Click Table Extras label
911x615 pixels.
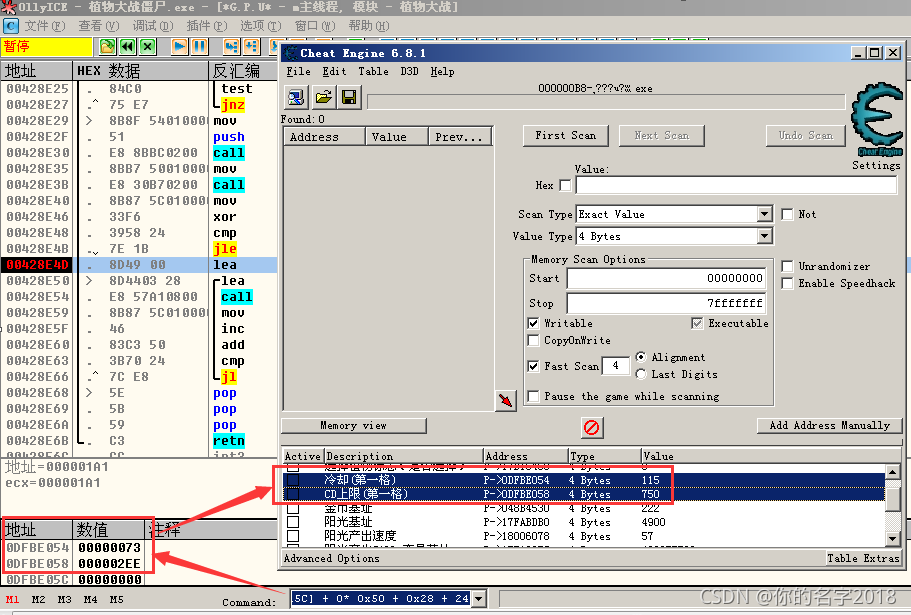(863, 558)
